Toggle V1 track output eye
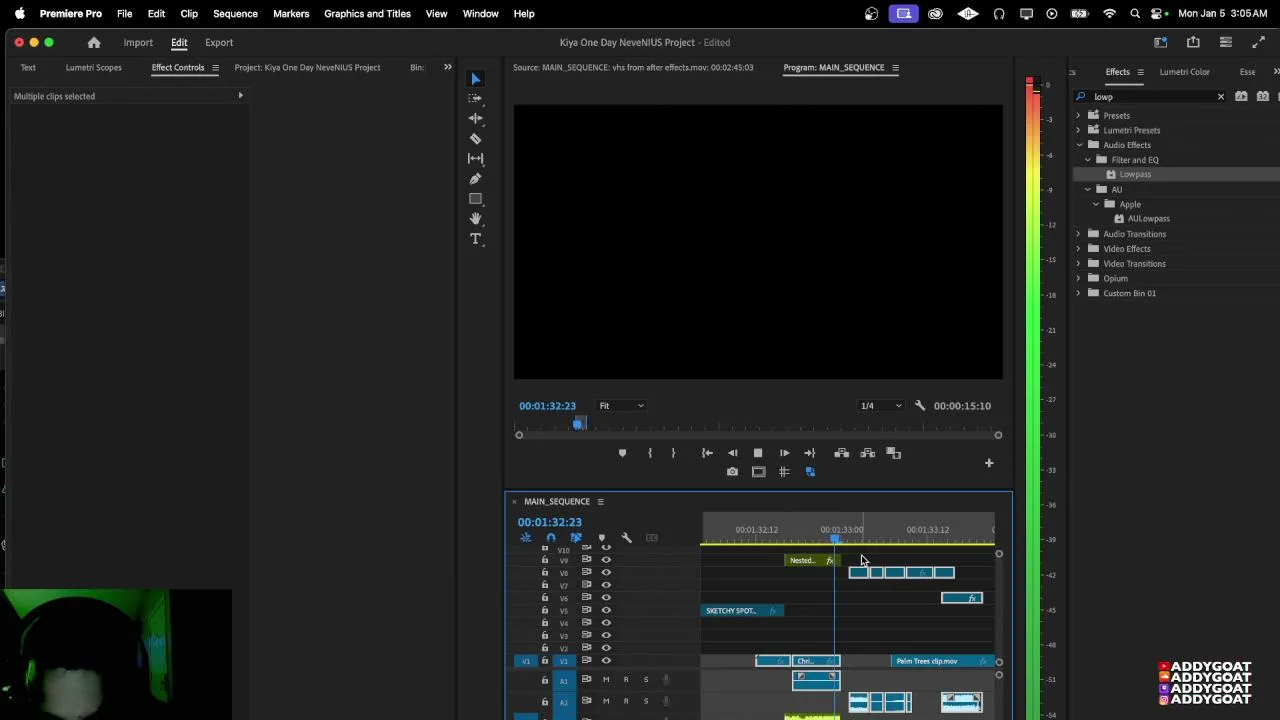 [x=606, y=661]
